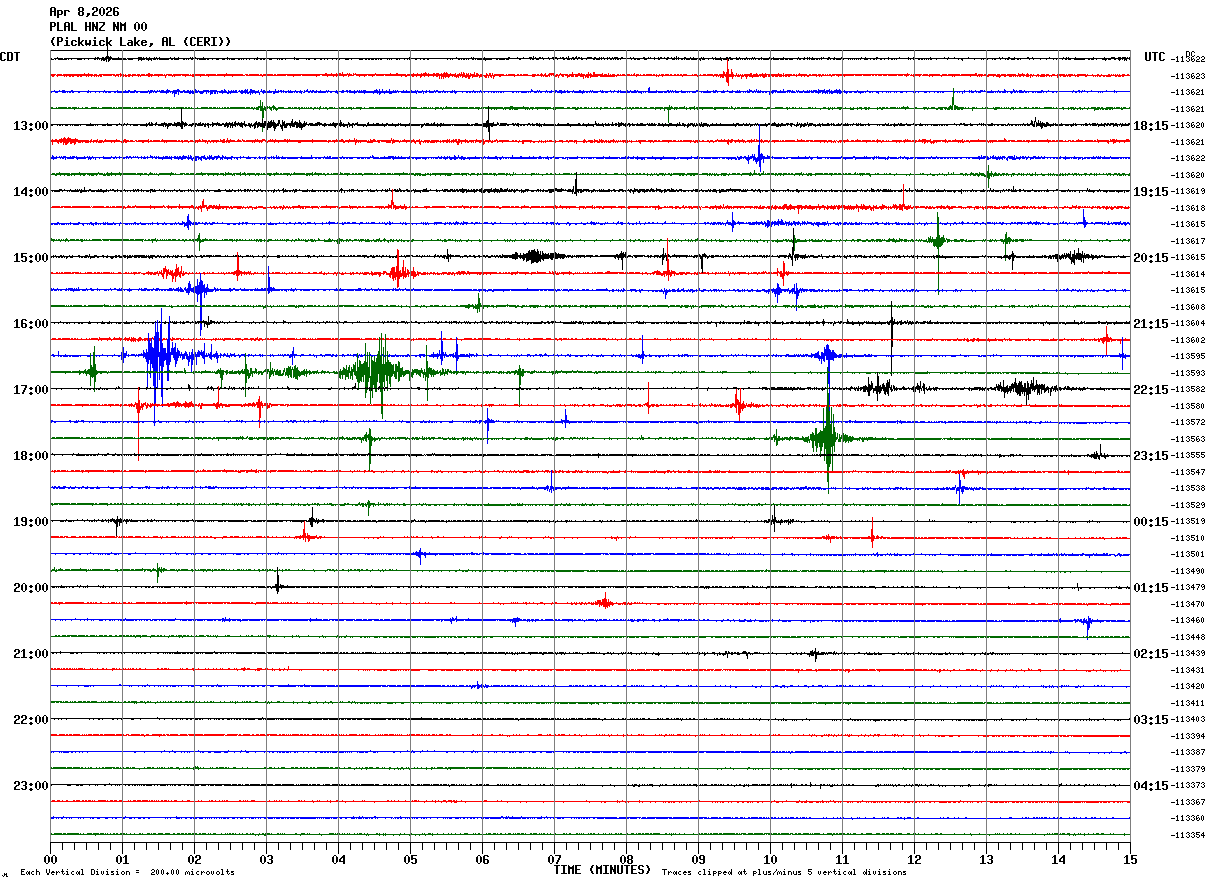Screen dimensions: 1210x886
Task: Select the Pickwick Lake, AL (CERI) title
Action: [x=140, y=42]
